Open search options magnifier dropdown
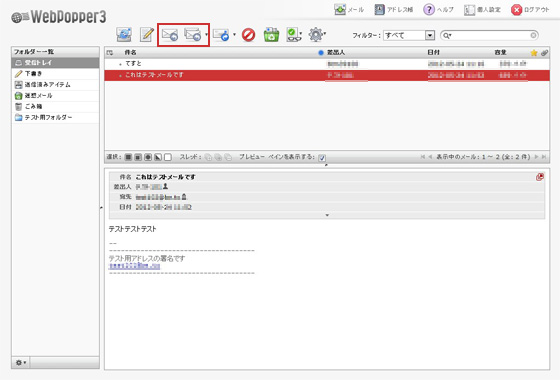This screenshot has width=560, height=380. (x=447, y=35)
